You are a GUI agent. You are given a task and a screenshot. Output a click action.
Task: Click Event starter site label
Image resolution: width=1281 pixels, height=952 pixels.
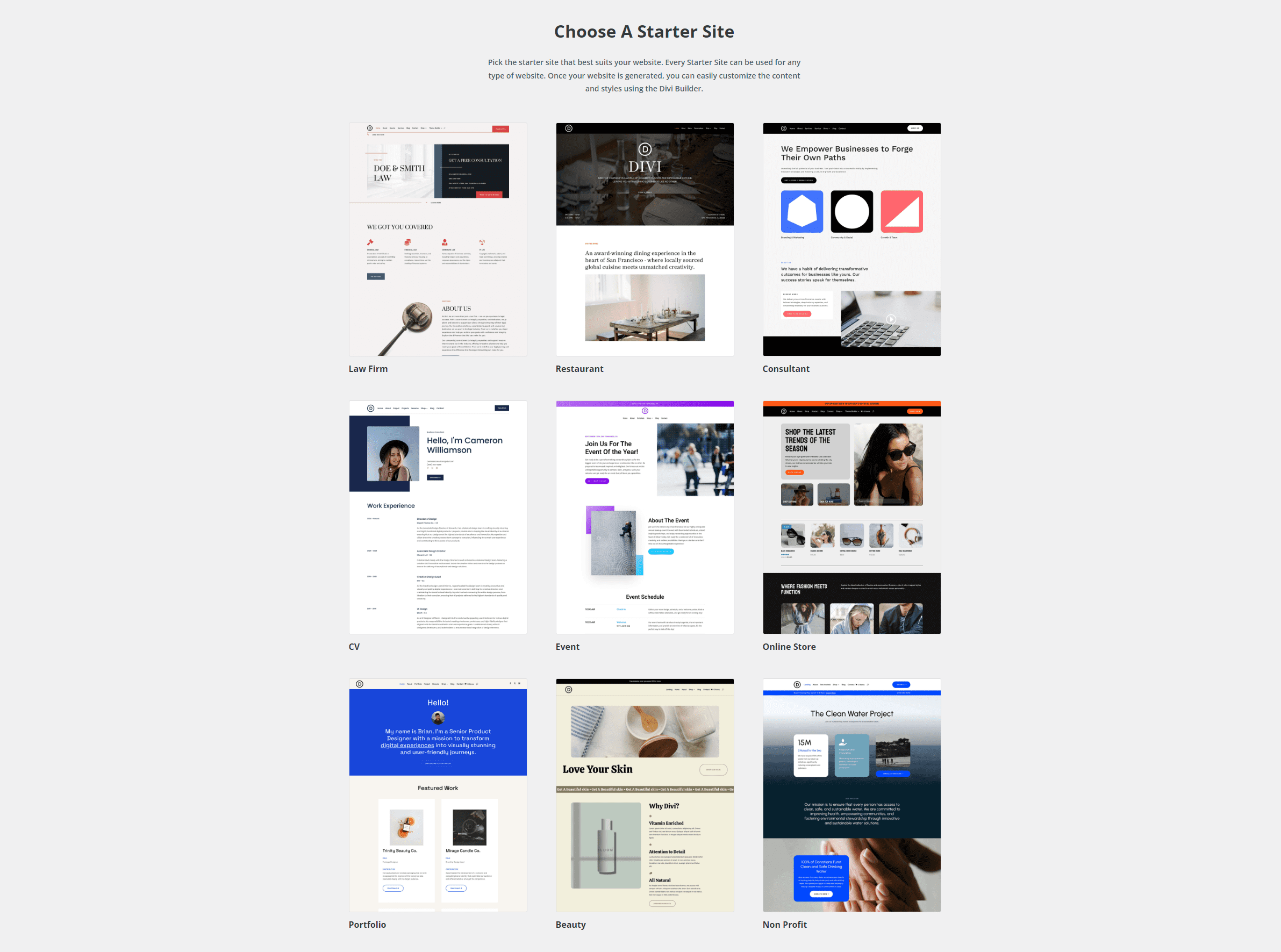(568, 645)
